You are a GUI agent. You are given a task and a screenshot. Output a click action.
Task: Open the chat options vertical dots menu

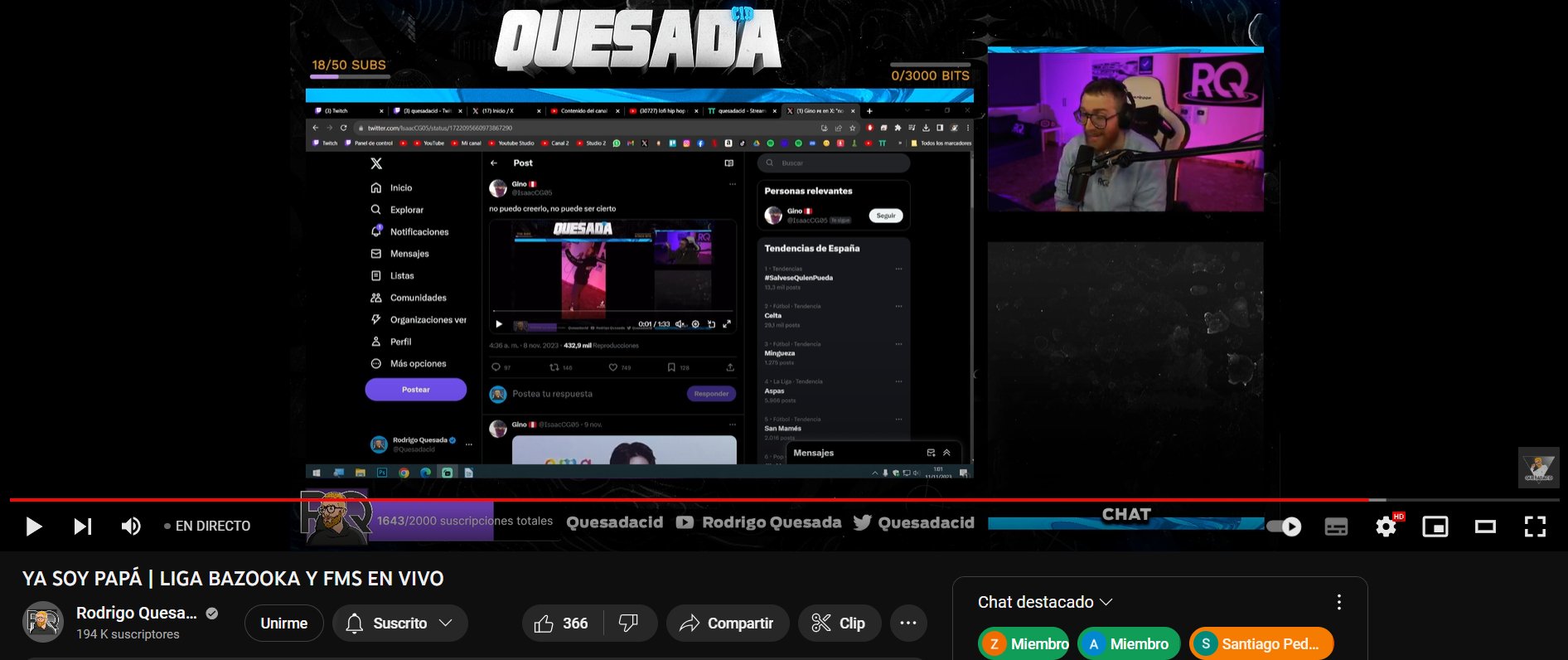[1339, 603]
